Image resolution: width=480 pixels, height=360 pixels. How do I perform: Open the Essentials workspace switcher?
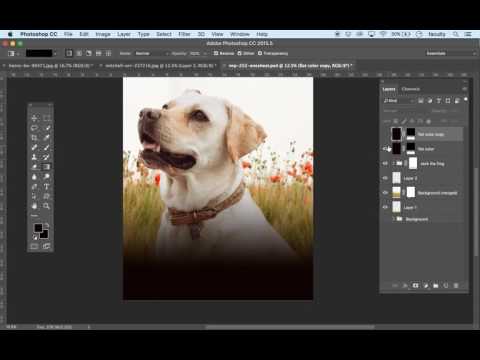pyautogui.click(x=451, y=53)
